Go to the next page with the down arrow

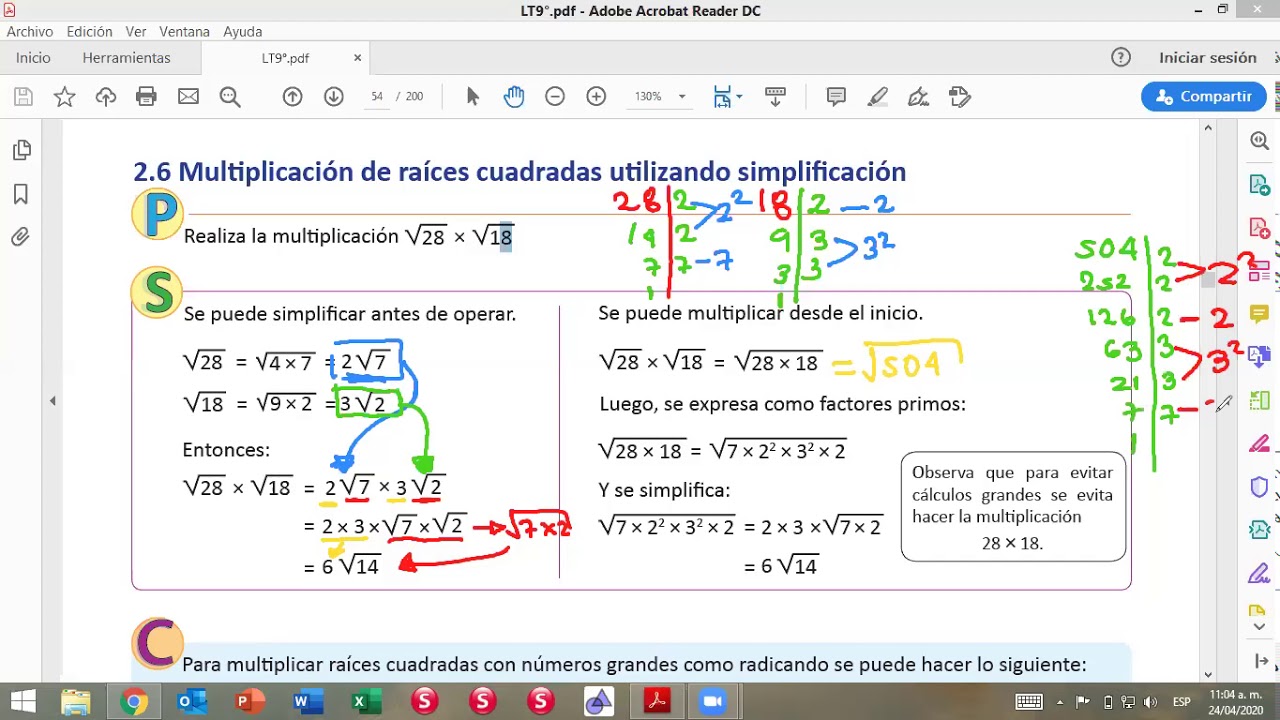[334, 97]
